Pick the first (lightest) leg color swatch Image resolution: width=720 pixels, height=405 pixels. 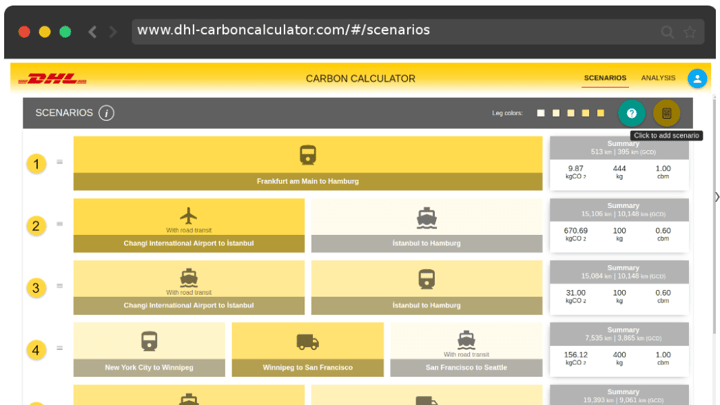point(541,113)
